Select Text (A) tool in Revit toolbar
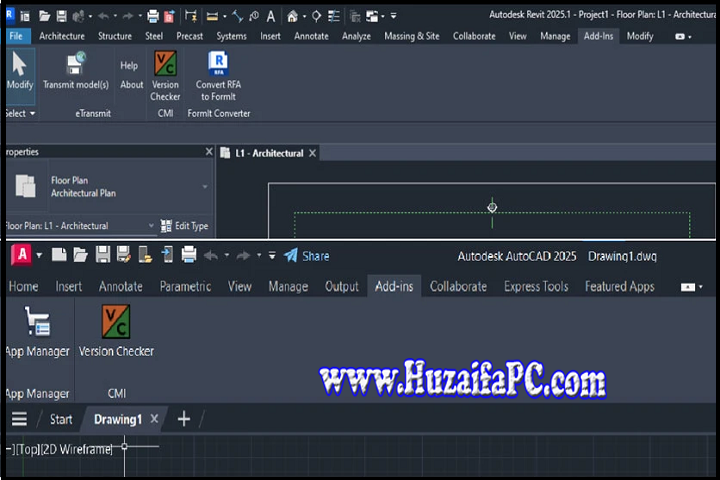The height and width of the screenshot is (480, 720). click(x=271, y=17)
